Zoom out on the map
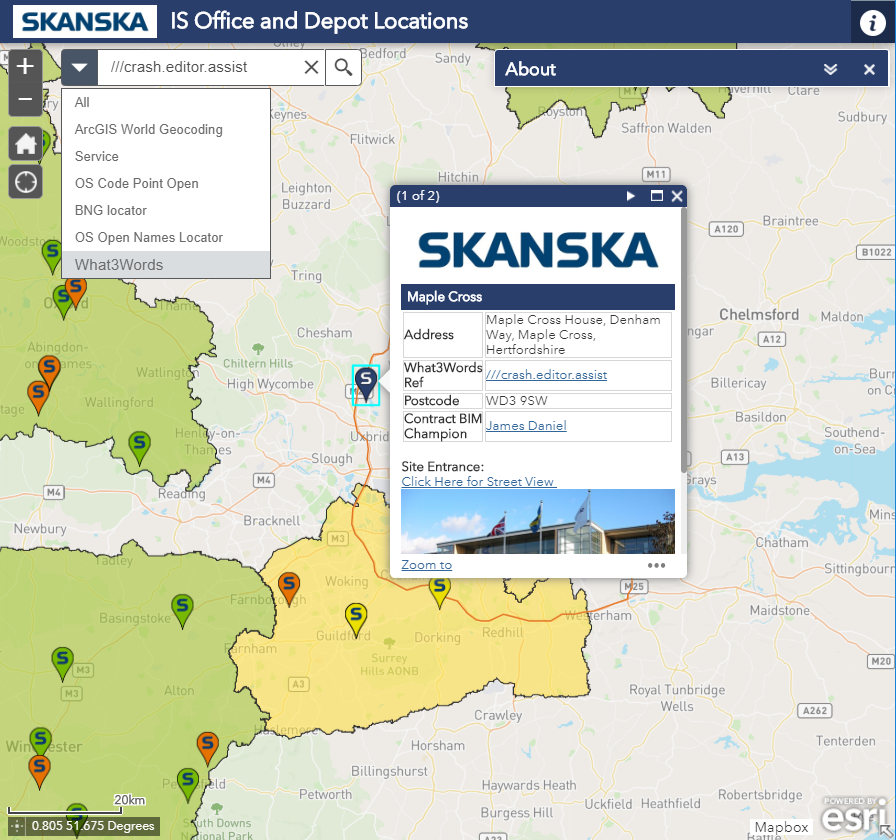Viewport: 896px width, 840px height. click(25, 100)
